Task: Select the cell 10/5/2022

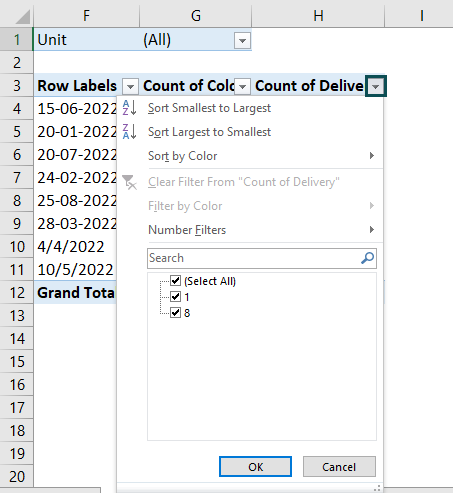Action: point(75,270)
